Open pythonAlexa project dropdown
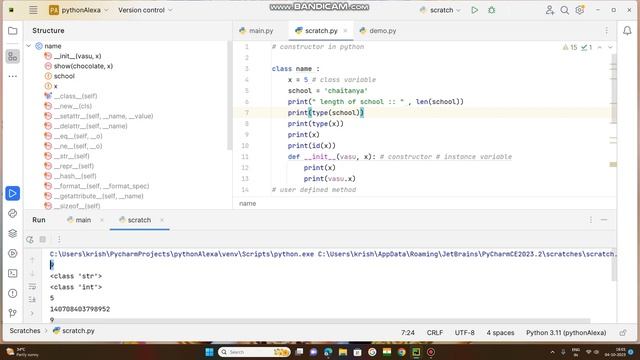This screenshot has height=360, width=640. [x=79, y=10]
